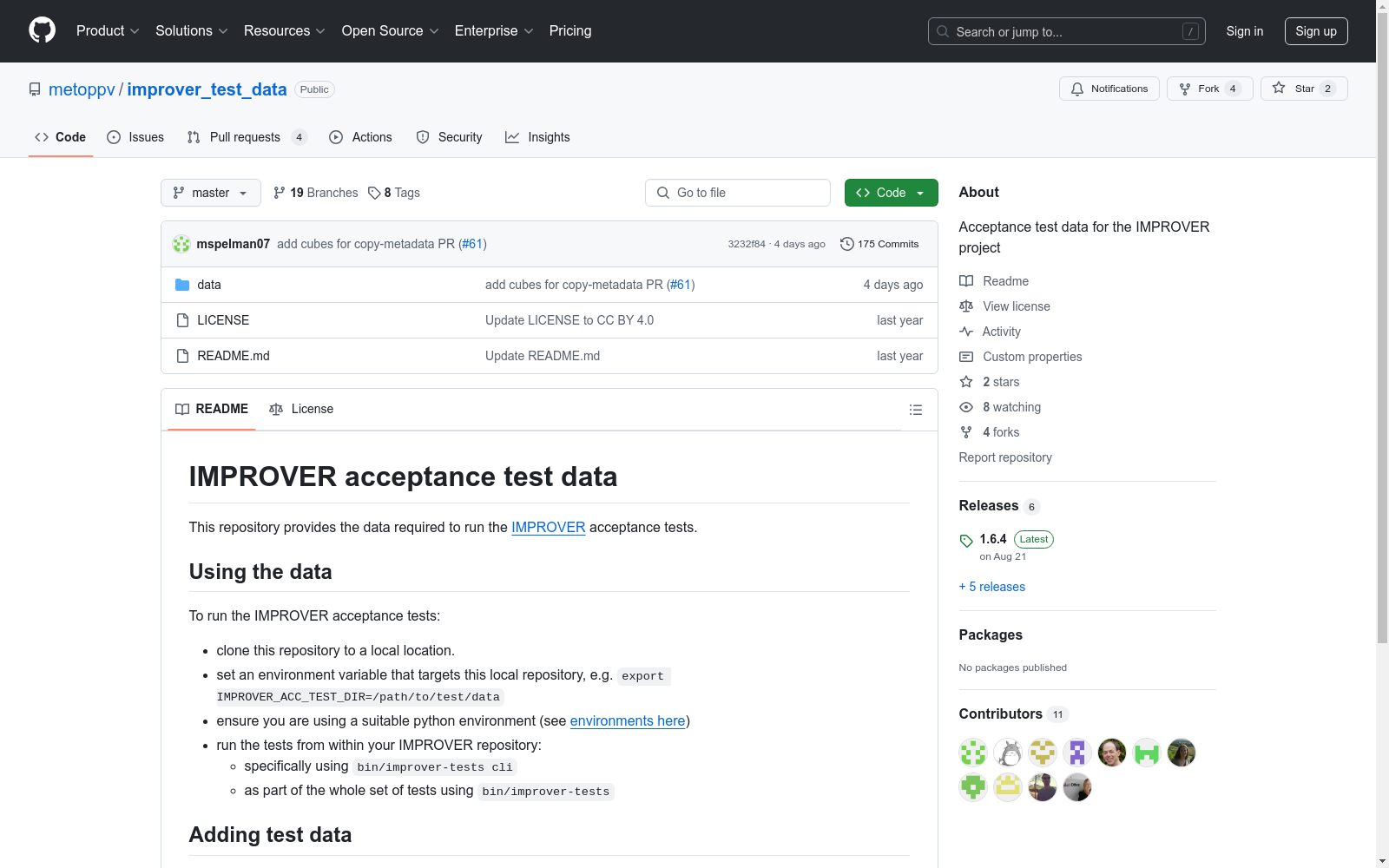1389x868 pixels.
Task: Open the #61 pull request link in commit bar
Action: (472, 244)
